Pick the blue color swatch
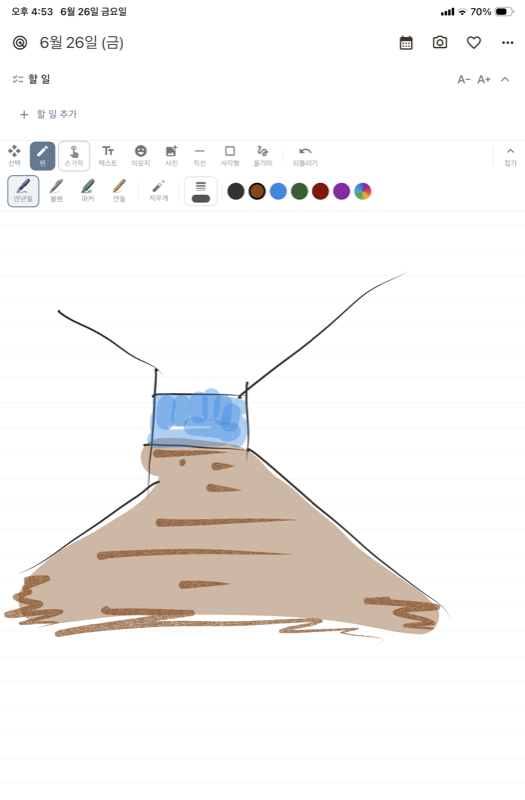 278,191
